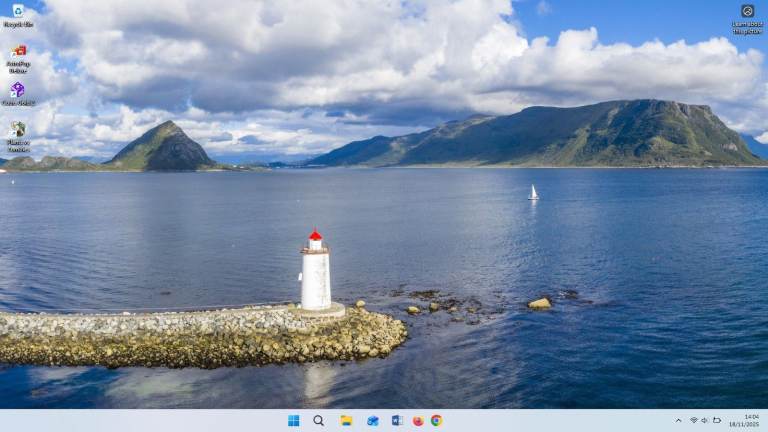Open Outlook from the taskbar
The width and height of the screenshot is (768, 432).
(x=372, y=421)
